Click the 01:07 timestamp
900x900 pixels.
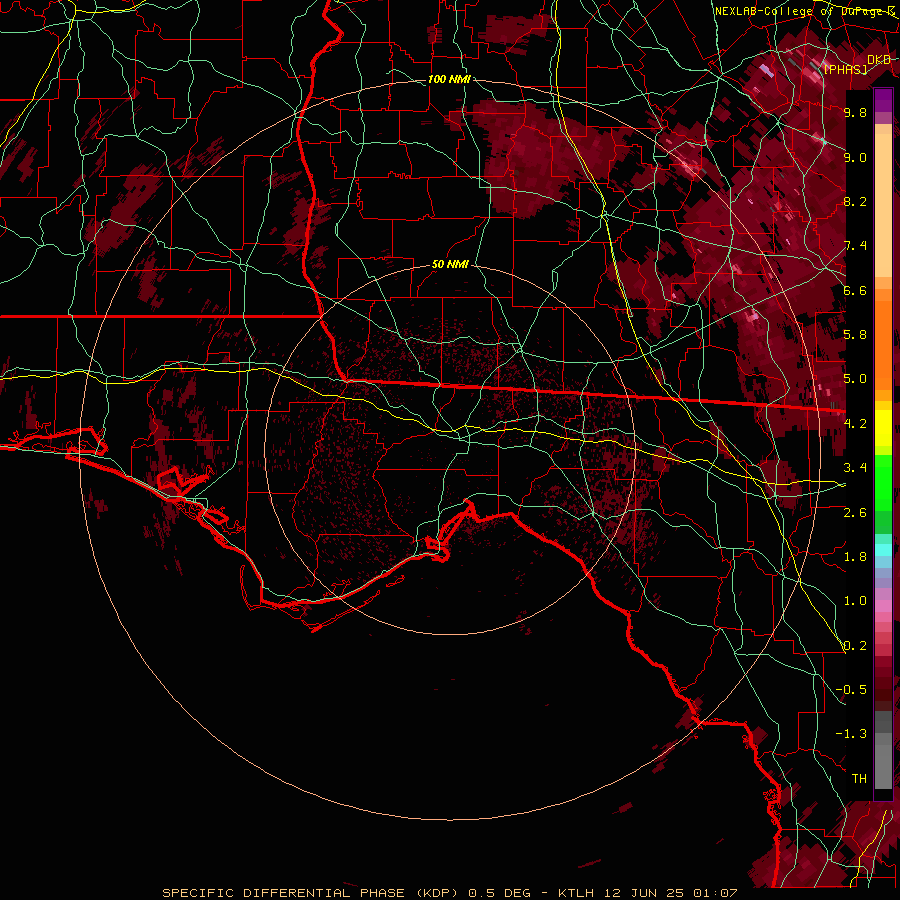(x=715, y=893)
